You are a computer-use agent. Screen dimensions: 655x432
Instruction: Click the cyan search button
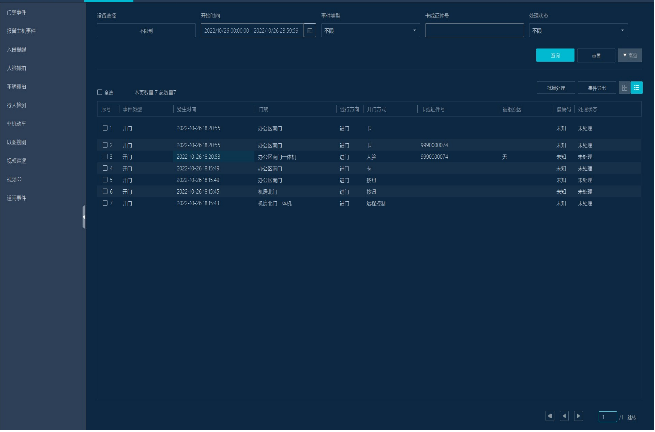pos(555,56)
